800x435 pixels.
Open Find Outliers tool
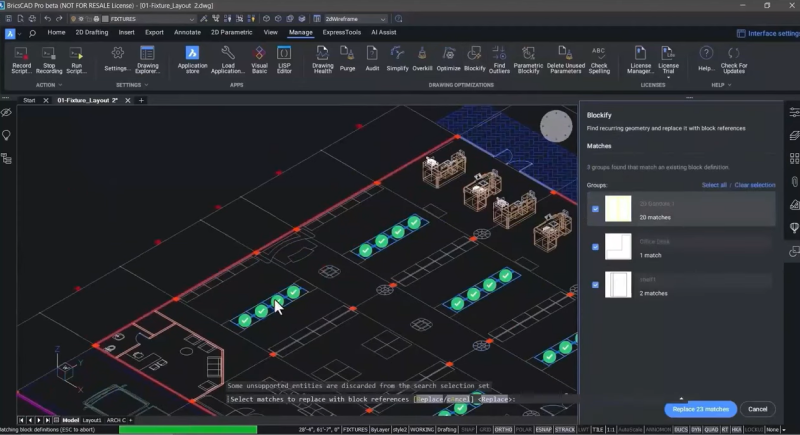coord(500,54)
